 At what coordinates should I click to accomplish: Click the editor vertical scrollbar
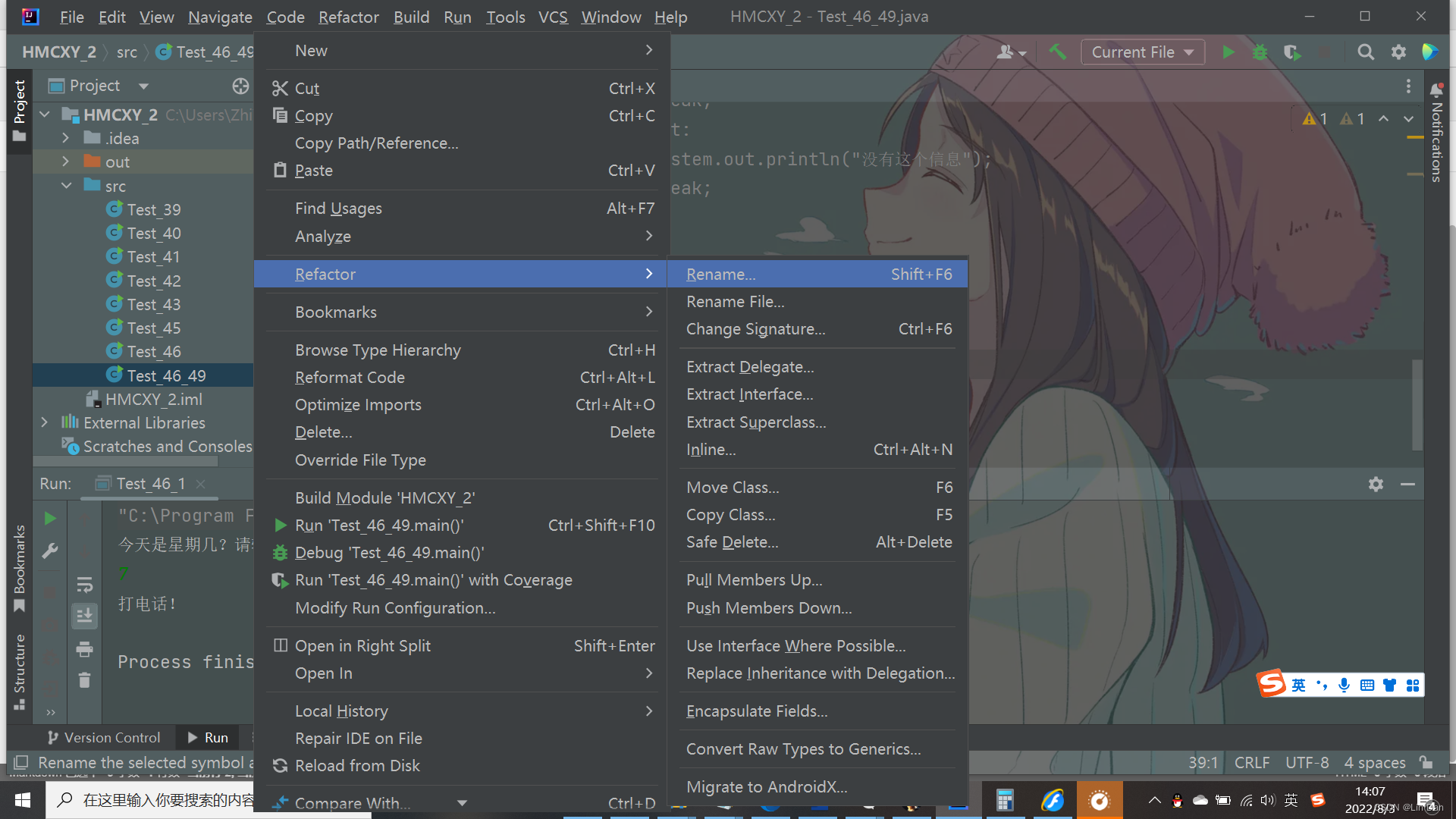tap(1417, 403)
